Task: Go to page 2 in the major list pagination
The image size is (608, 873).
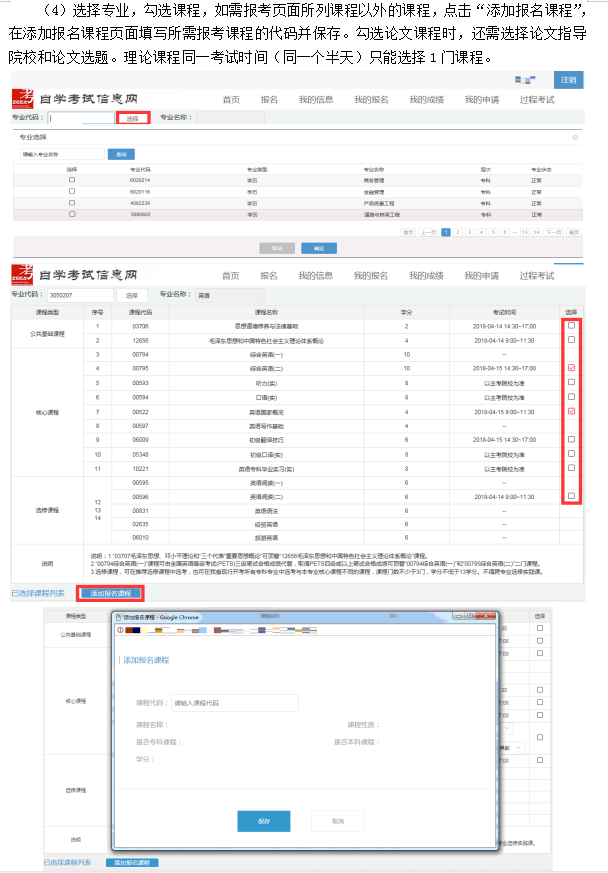Action: tap(458, 232)
